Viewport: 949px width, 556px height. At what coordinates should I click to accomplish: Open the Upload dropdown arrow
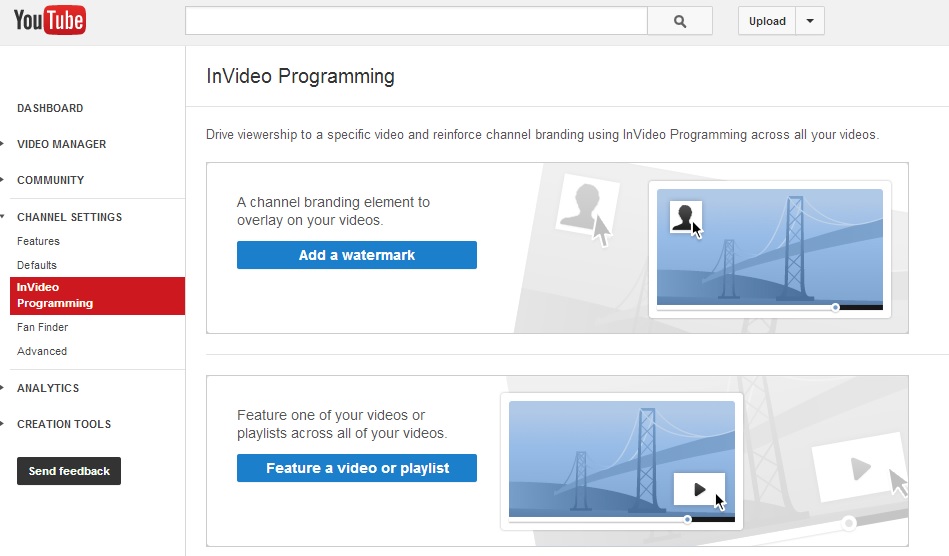click(x=810, y=21)
